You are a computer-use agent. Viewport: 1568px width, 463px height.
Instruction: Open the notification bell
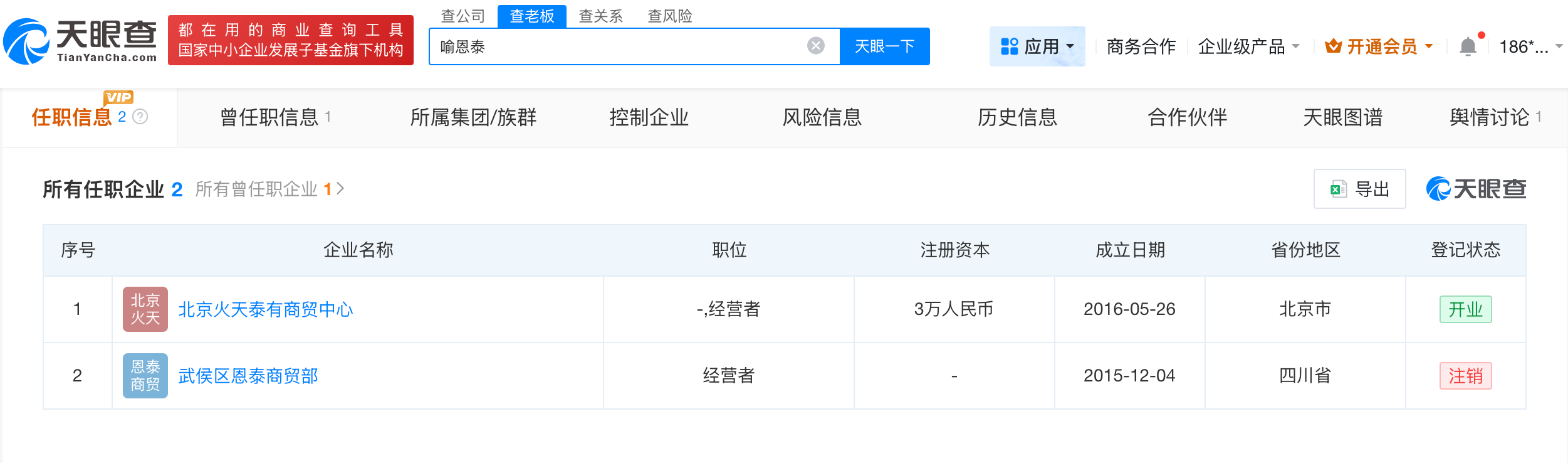(1468, 46)
